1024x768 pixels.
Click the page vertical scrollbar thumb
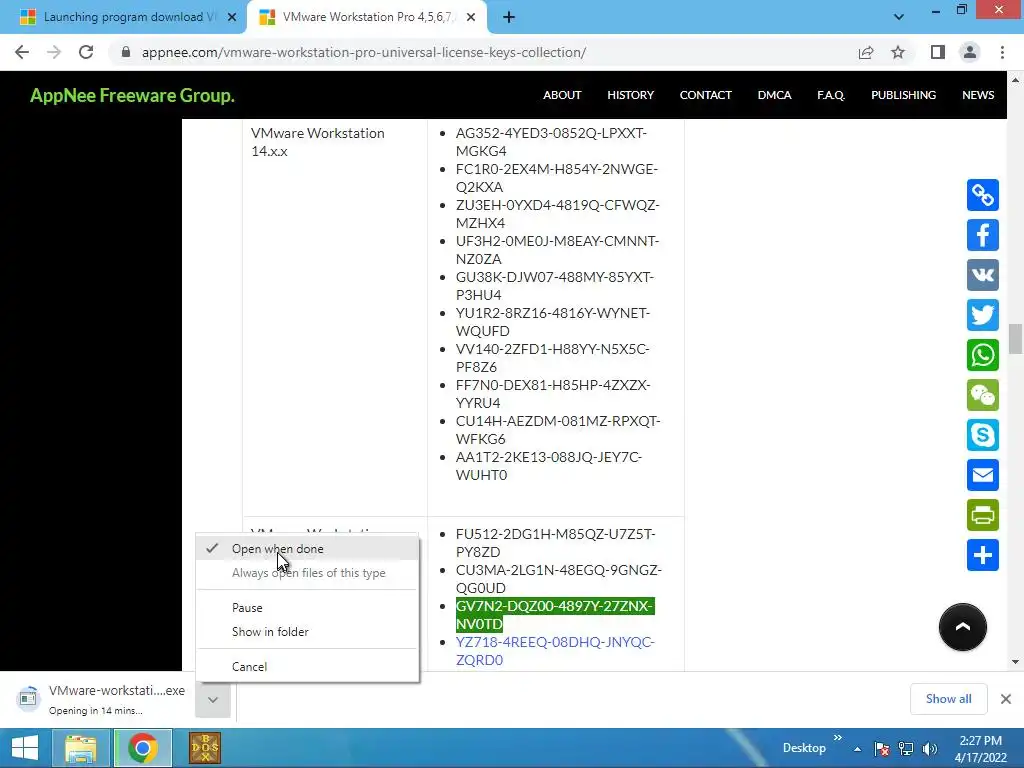(1015, 338)
